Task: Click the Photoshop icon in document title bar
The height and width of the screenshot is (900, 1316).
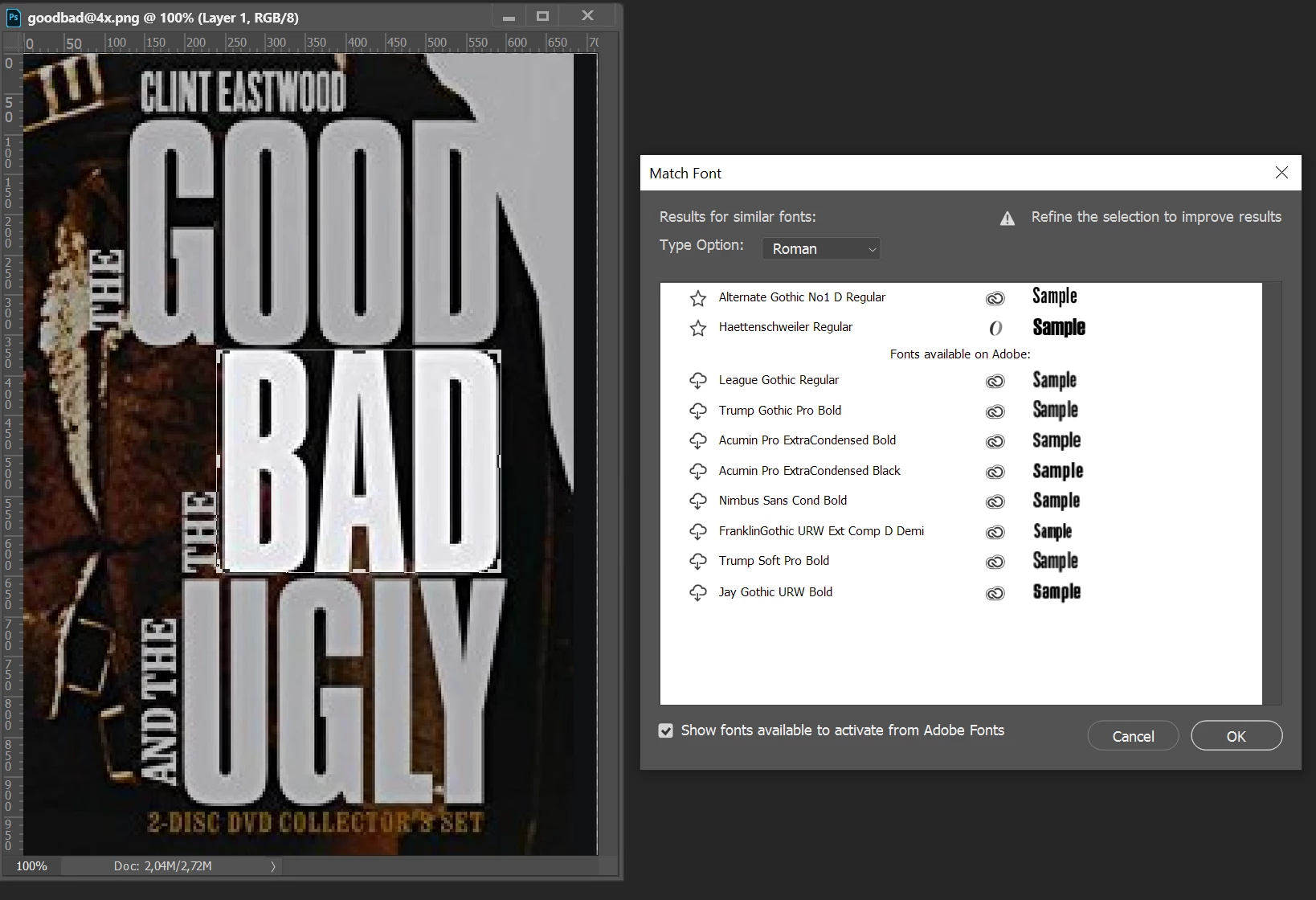Action: pos(13,17)
